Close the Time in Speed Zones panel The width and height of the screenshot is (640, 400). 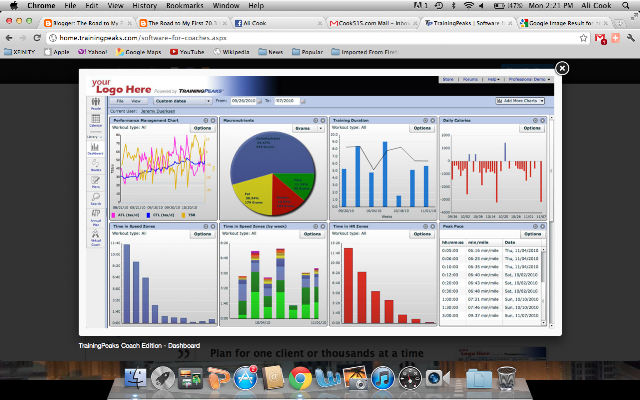[x=213, y=226]
